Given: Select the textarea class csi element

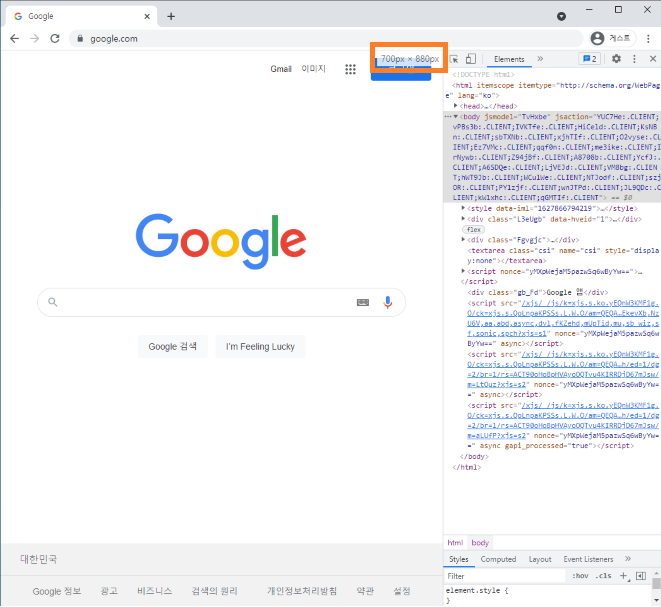Looking at the screenshot, I should click(x=563, y=255).
